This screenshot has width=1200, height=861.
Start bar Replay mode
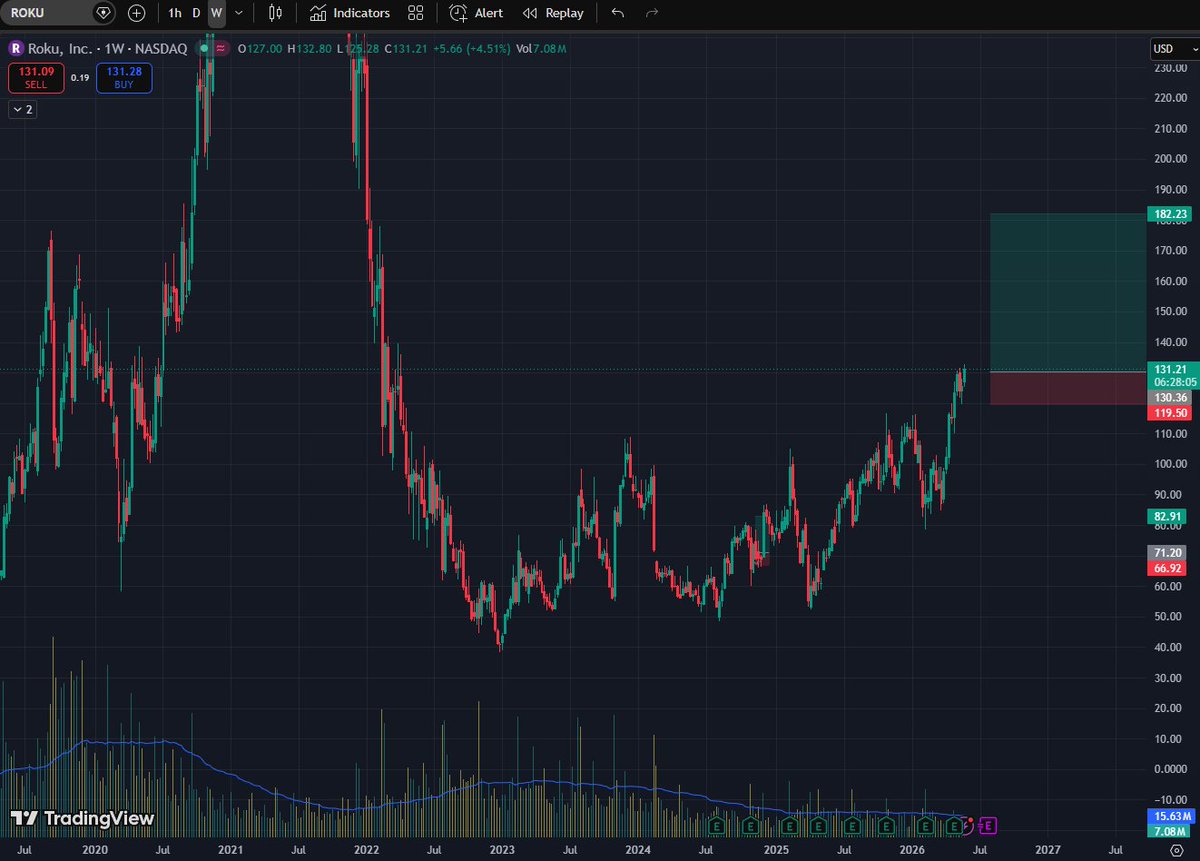(x=553, y=13)
